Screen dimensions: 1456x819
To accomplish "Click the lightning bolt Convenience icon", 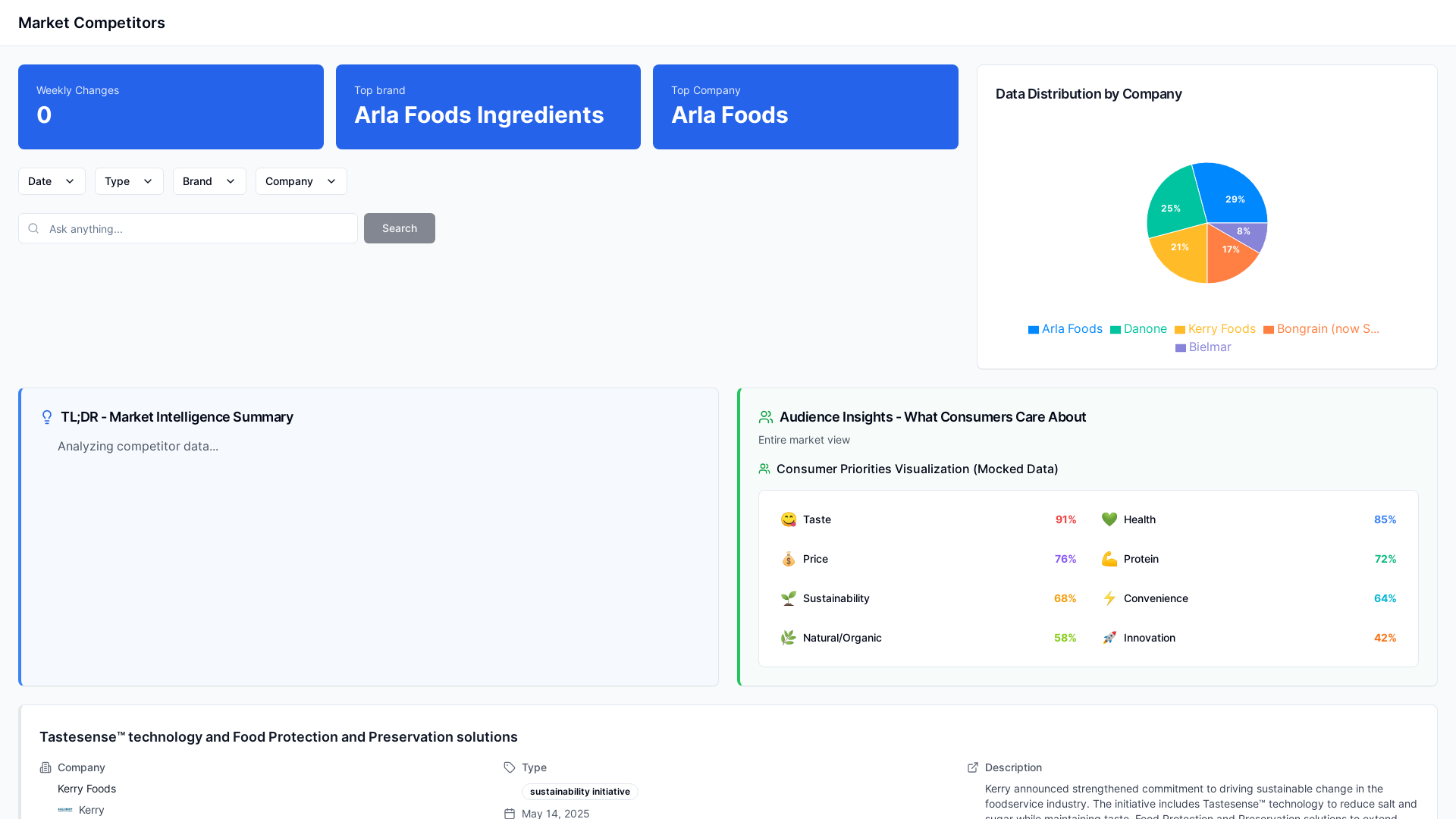I will pyautogui.click(x=1109, y=598).
